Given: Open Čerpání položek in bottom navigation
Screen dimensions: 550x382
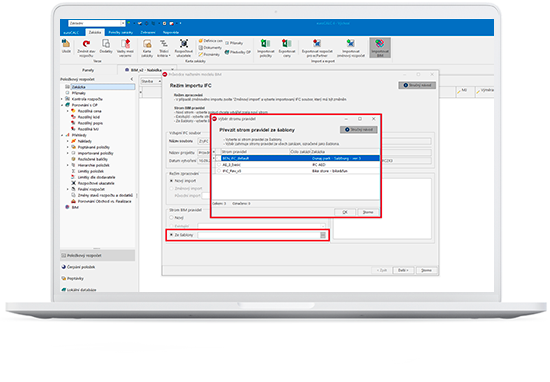Looking at the screenshot, I should click(x=78, y=267).
